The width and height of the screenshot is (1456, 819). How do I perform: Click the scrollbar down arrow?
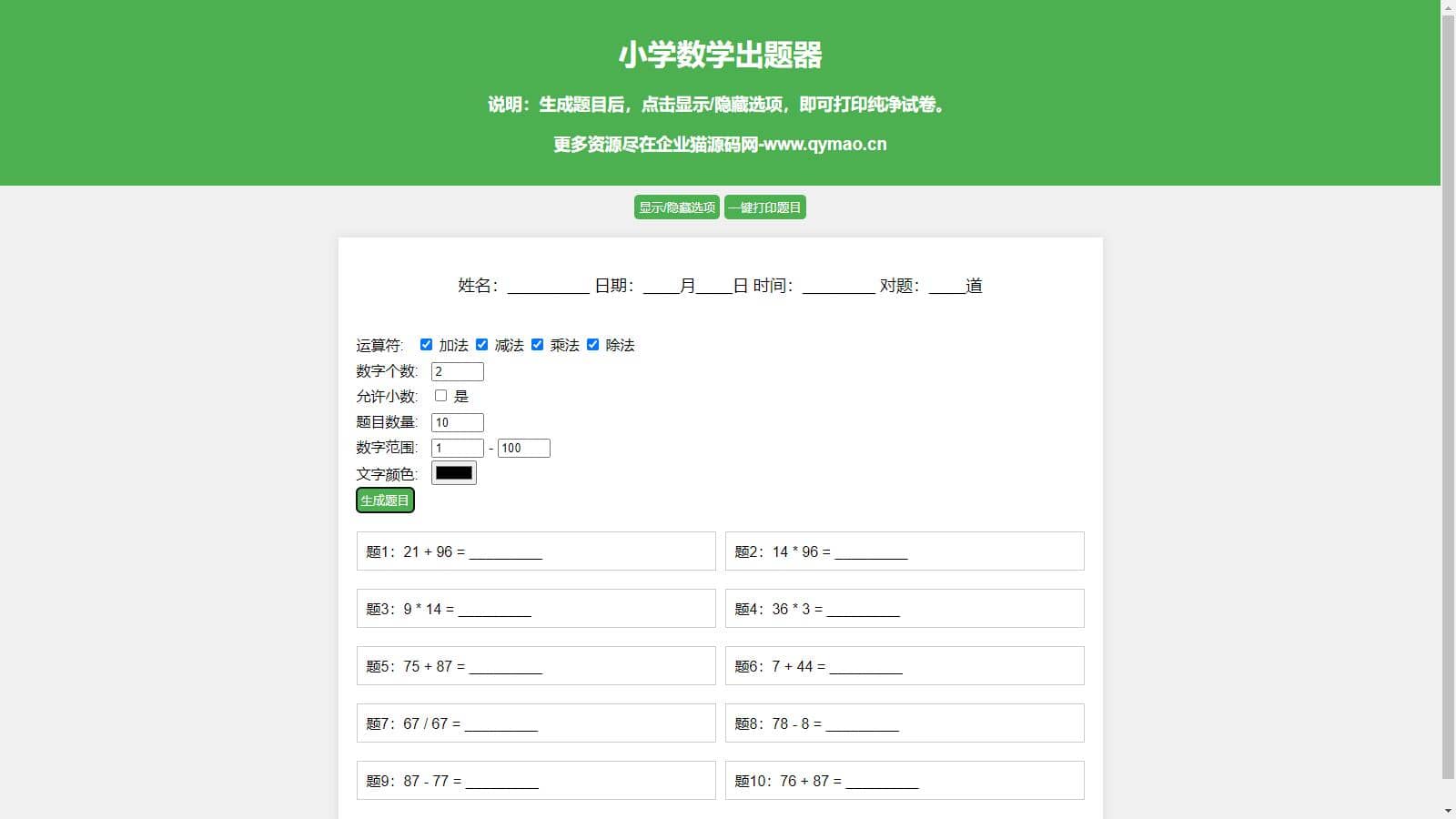pos(1448,811)
